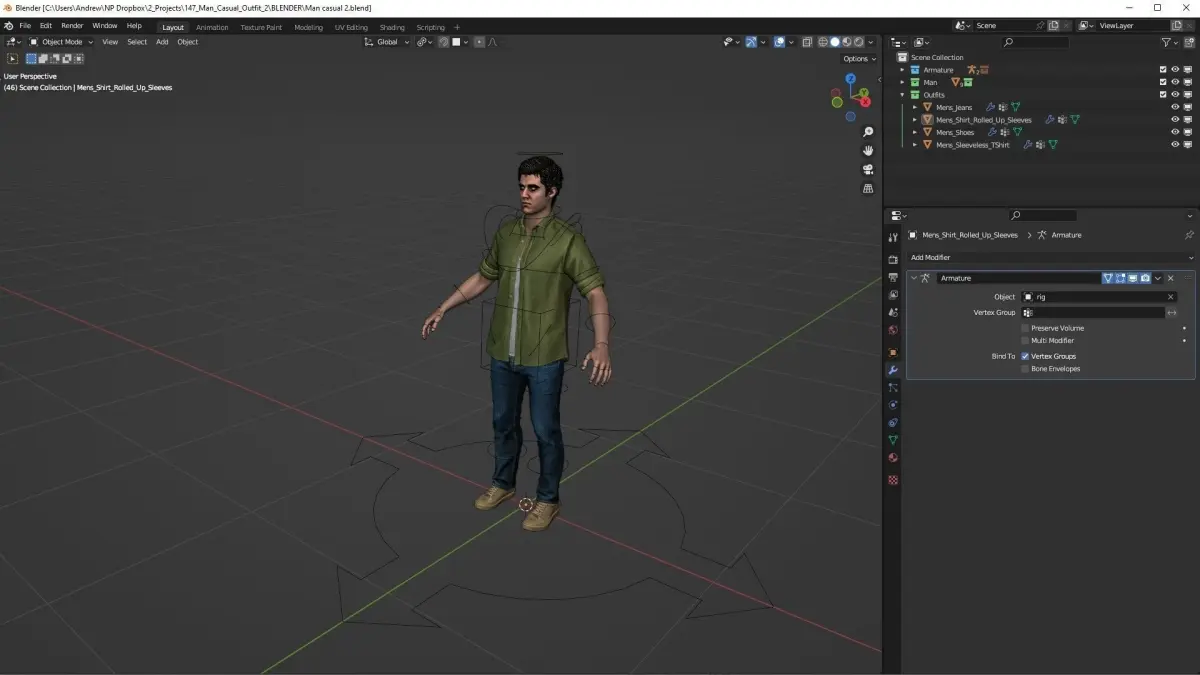Select the wireframe viewport shading mode
1200x675 pixels.
click(x=823, y=42)
